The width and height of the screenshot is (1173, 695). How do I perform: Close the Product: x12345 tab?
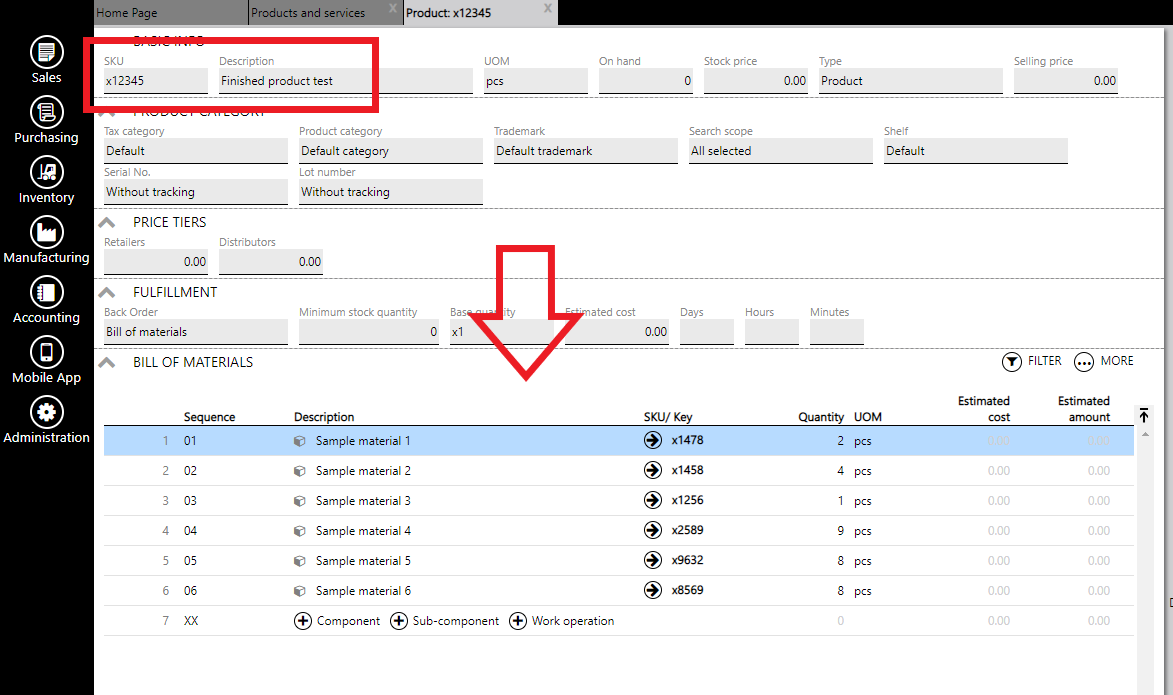tap(547, 8)
